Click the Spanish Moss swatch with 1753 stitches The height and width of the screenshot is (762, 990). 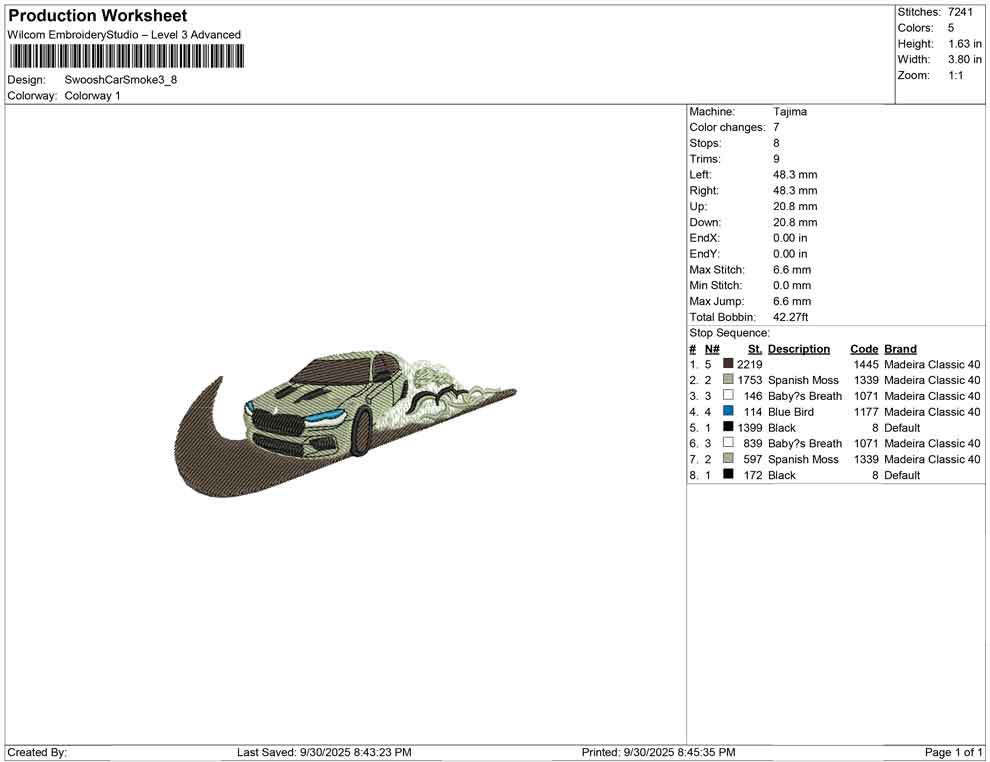(x=728, y=380)
